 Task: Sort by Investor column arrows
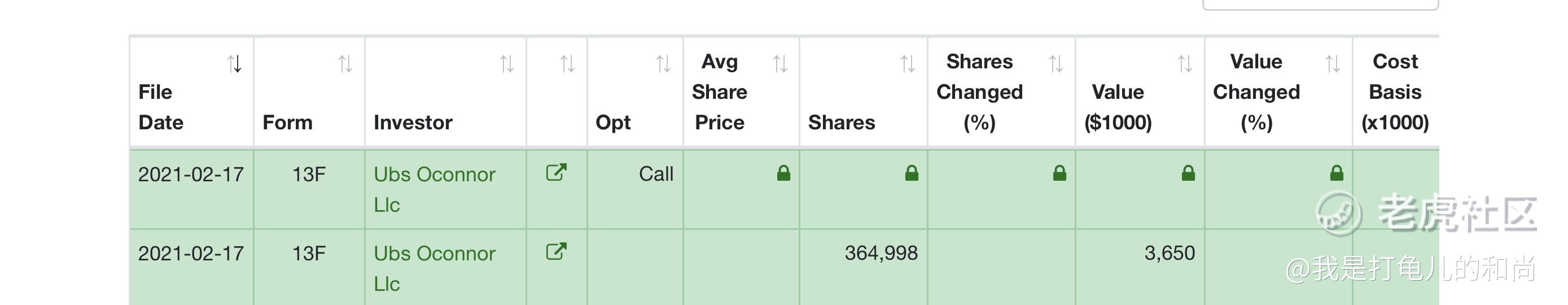coord(507,64)
